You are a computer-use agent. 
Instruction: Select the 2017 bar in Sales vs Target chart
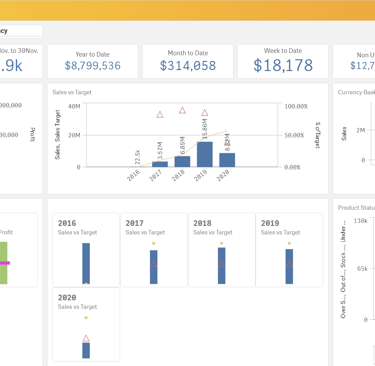[x=160, y=164]
